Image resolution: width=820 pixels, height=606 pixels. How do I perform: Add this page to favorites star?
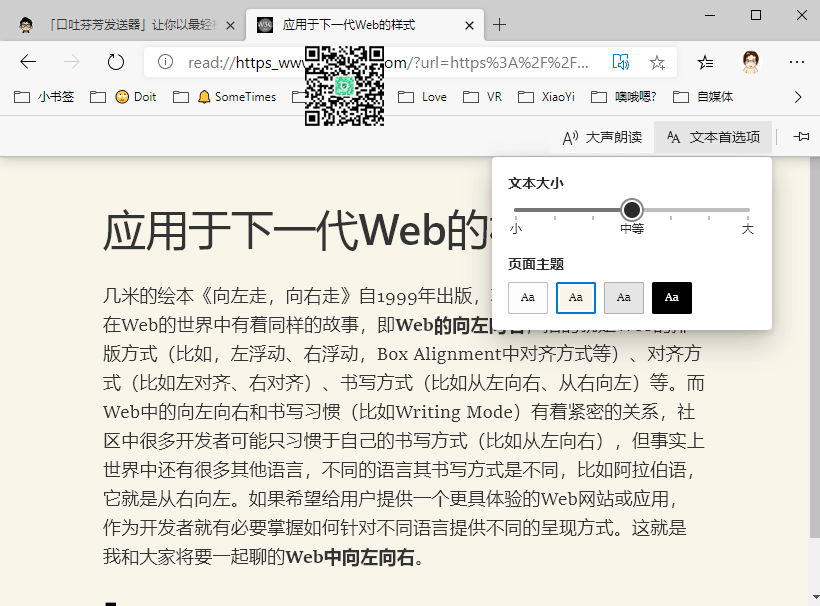[657, 63]
